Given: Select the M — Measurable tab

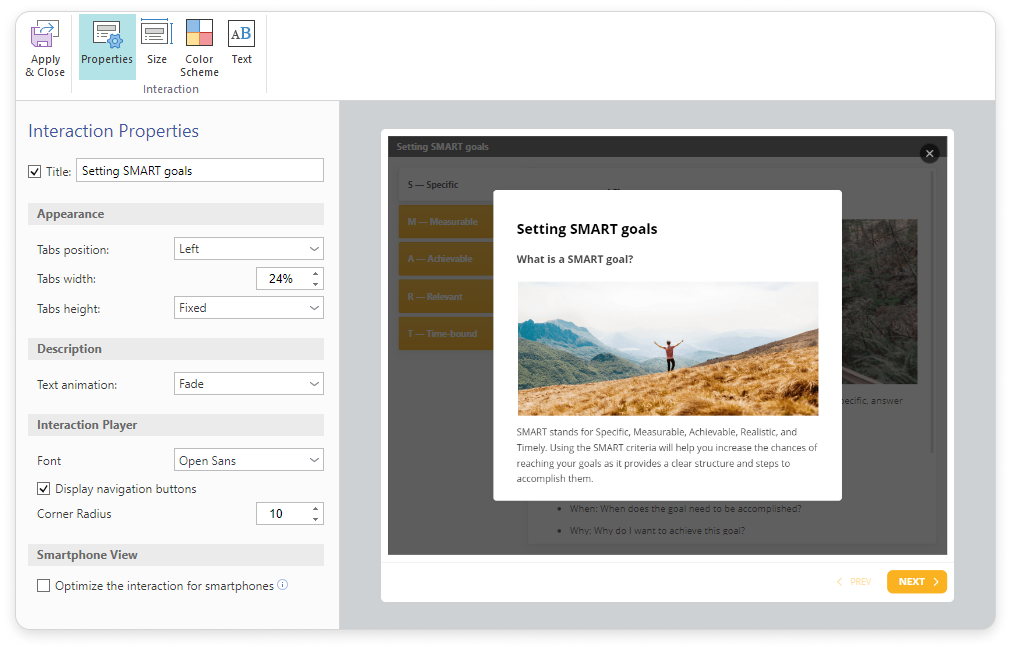Looking at the screenshot, I should click(x=445, y=222).
